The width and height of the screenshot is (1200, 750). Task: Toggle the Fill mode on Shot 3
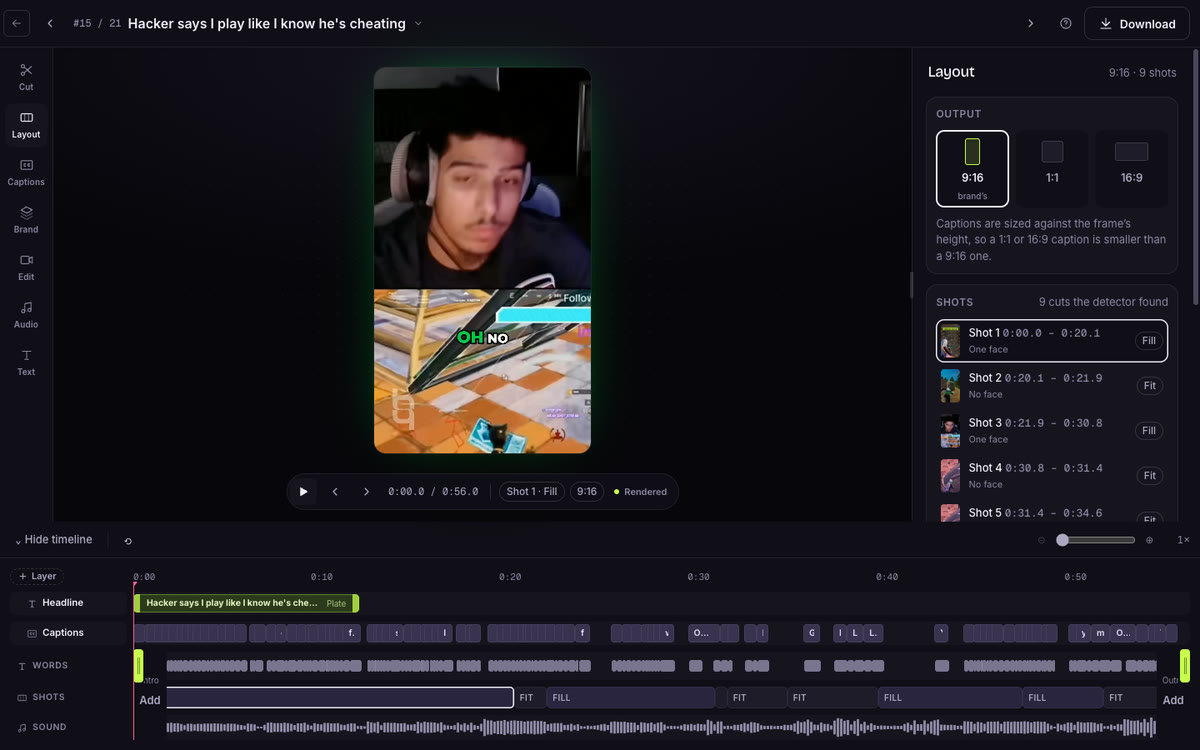(x=1149, y=431)
